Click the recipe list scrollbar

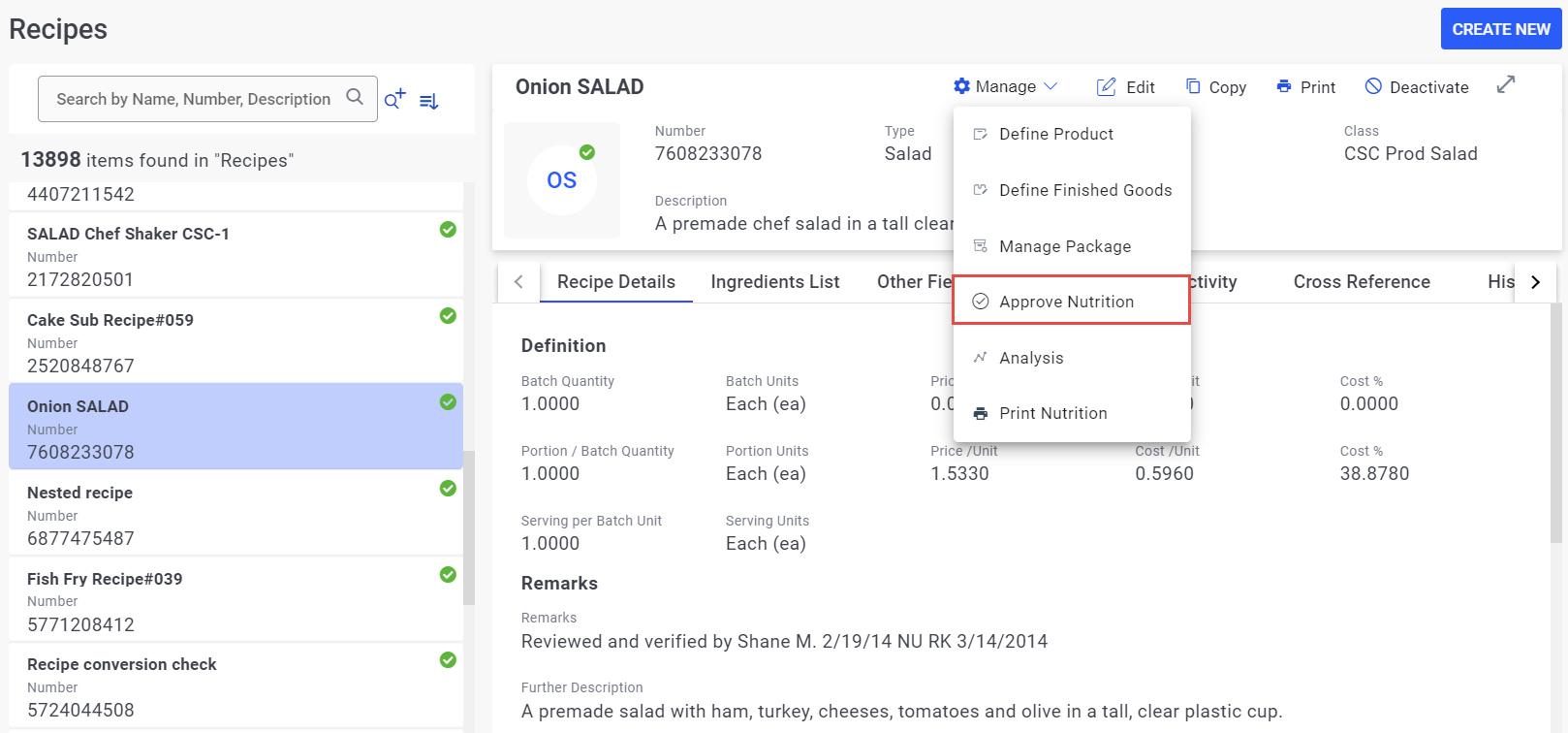469,527
